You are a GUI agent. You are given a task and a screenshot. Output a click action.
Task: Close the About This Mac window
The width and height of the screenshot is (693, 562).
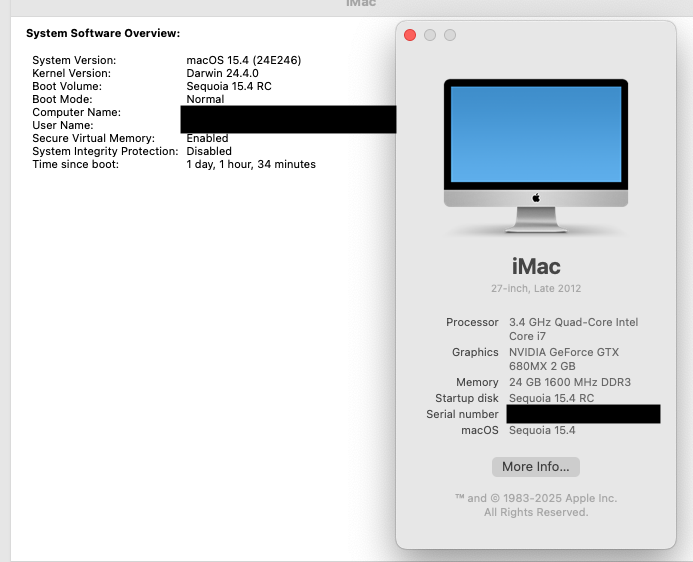click(x=410, y=35)
